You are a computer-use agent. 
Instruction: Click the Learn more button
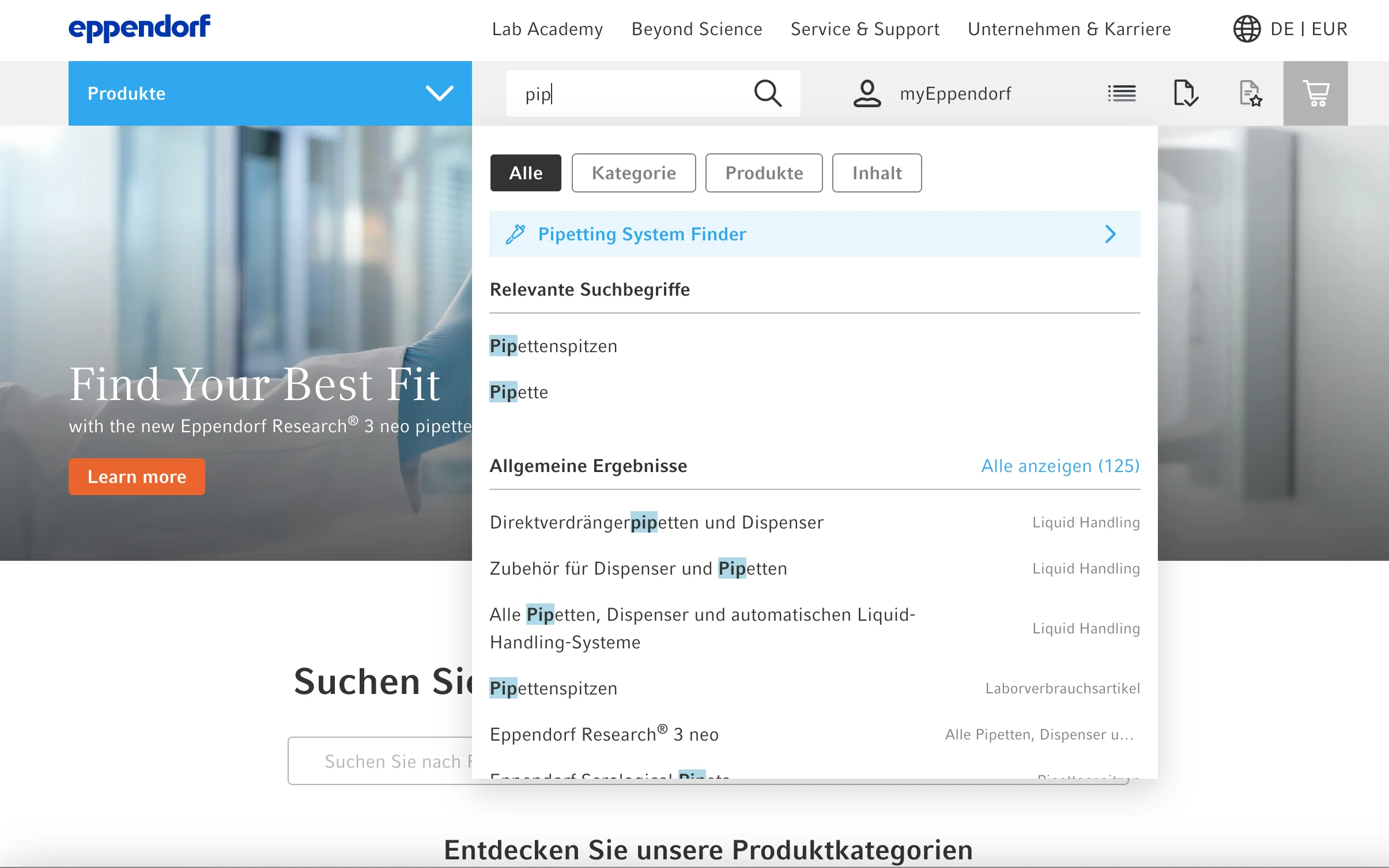(x=137, y=477)
